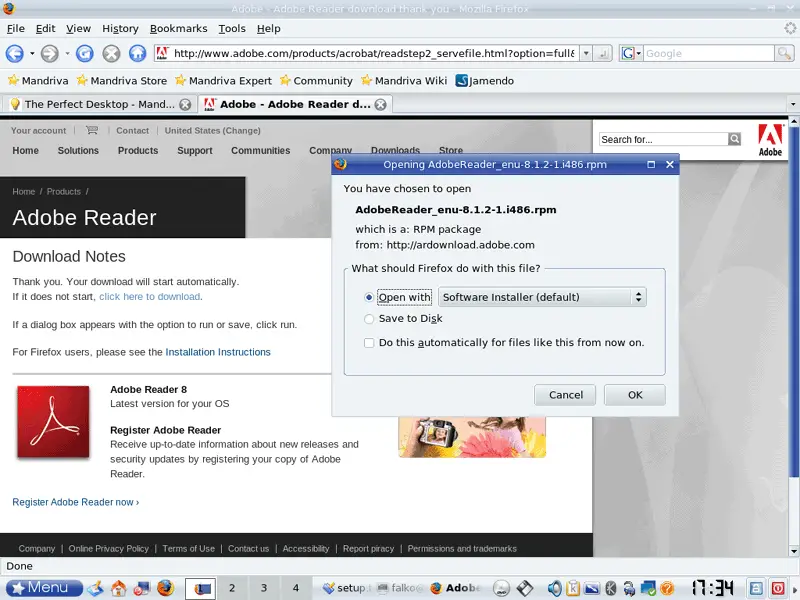Image resolution: width=800 pixels, height=600 pixels.
Task: Open the 'Installation Instructions' link
Action: [218, 352]
